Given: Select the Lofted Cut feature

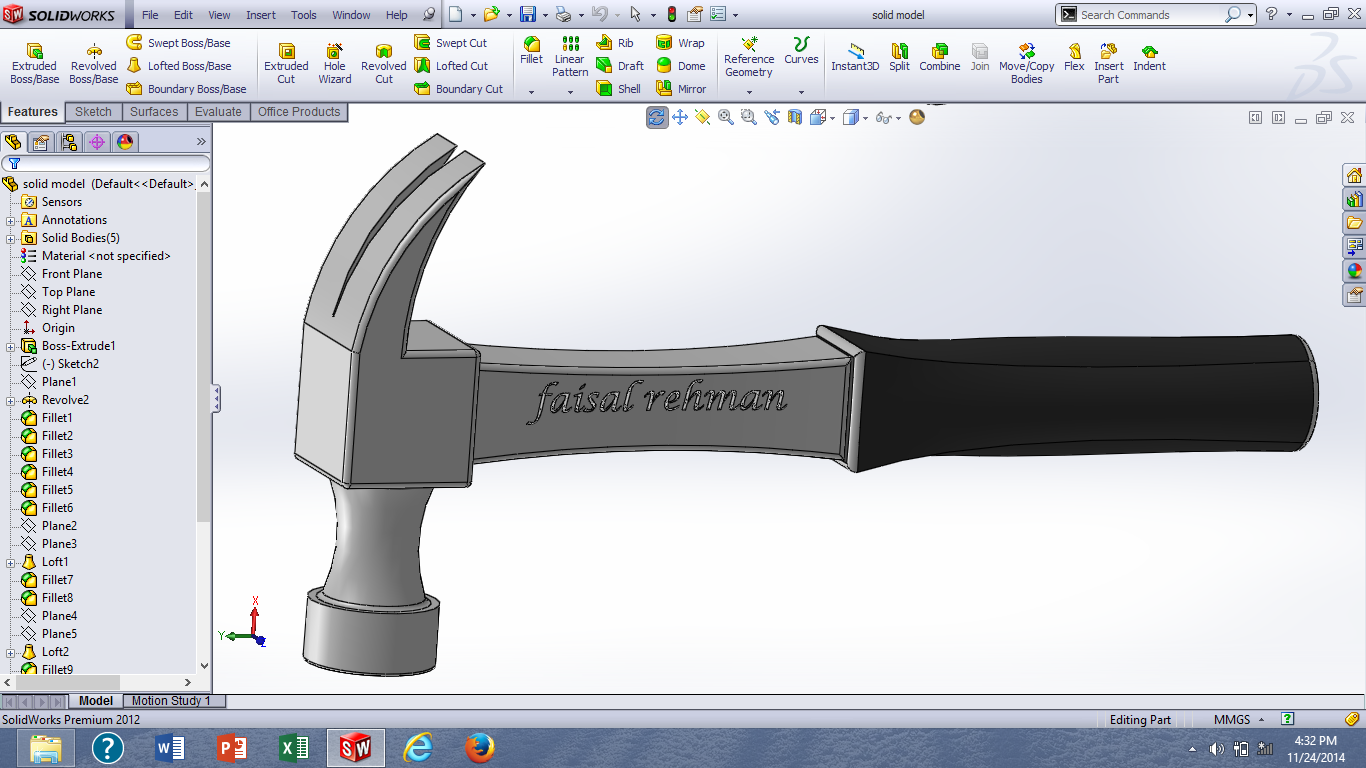Looking at the screenshot, I should (x=451, y=66).
